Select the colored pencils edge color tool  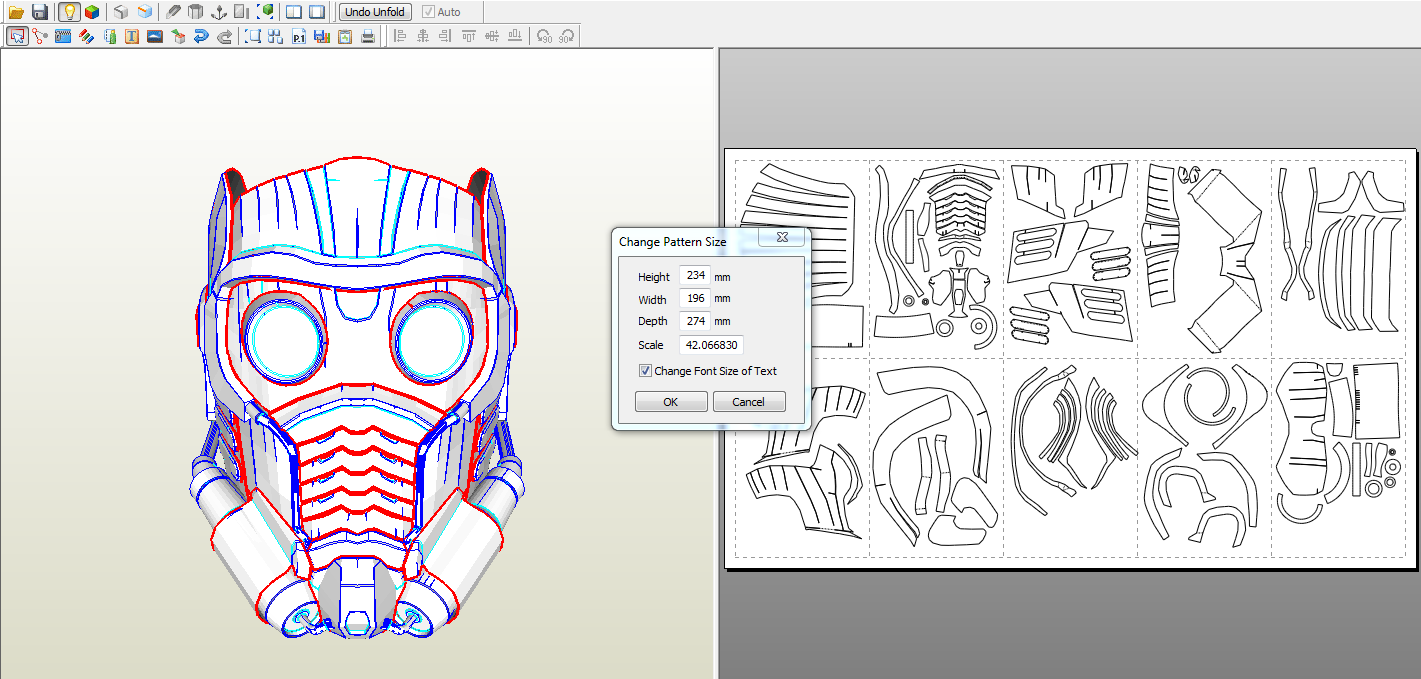coord(86,37)
